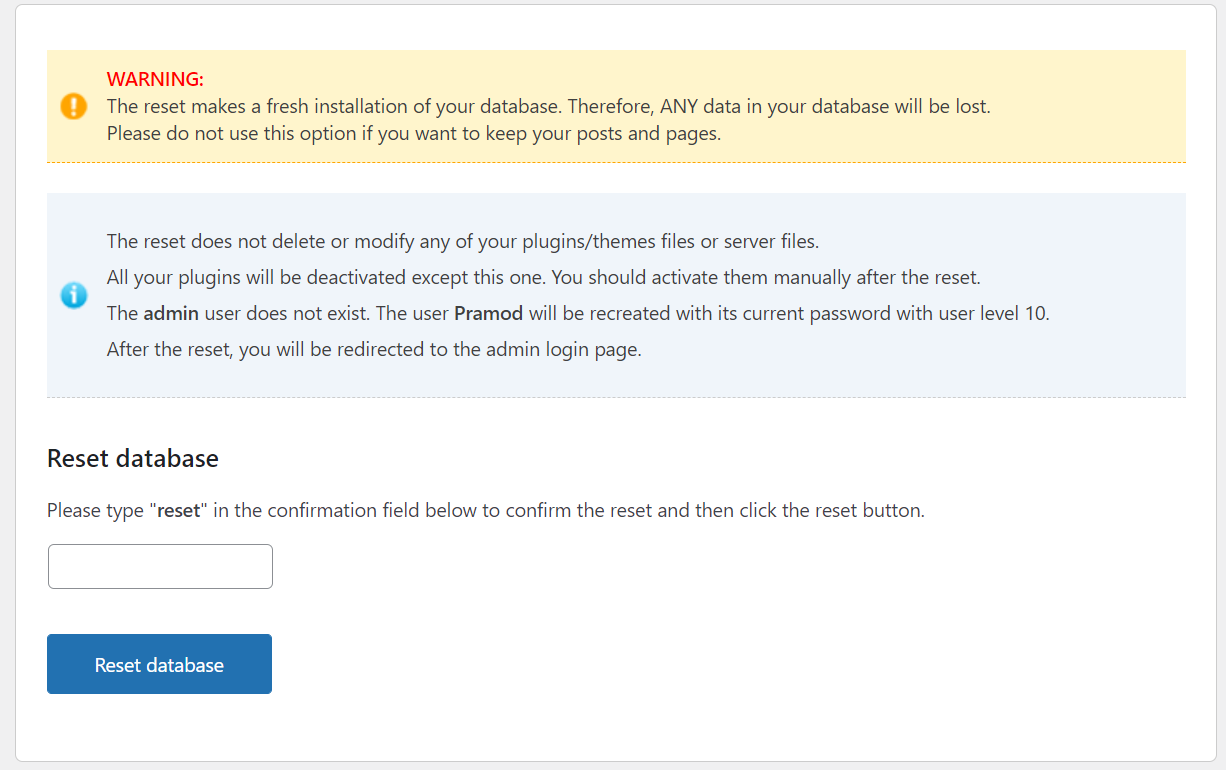Click the blue information icon
The image size is (1226, 770).
click(x=74, y=295)
